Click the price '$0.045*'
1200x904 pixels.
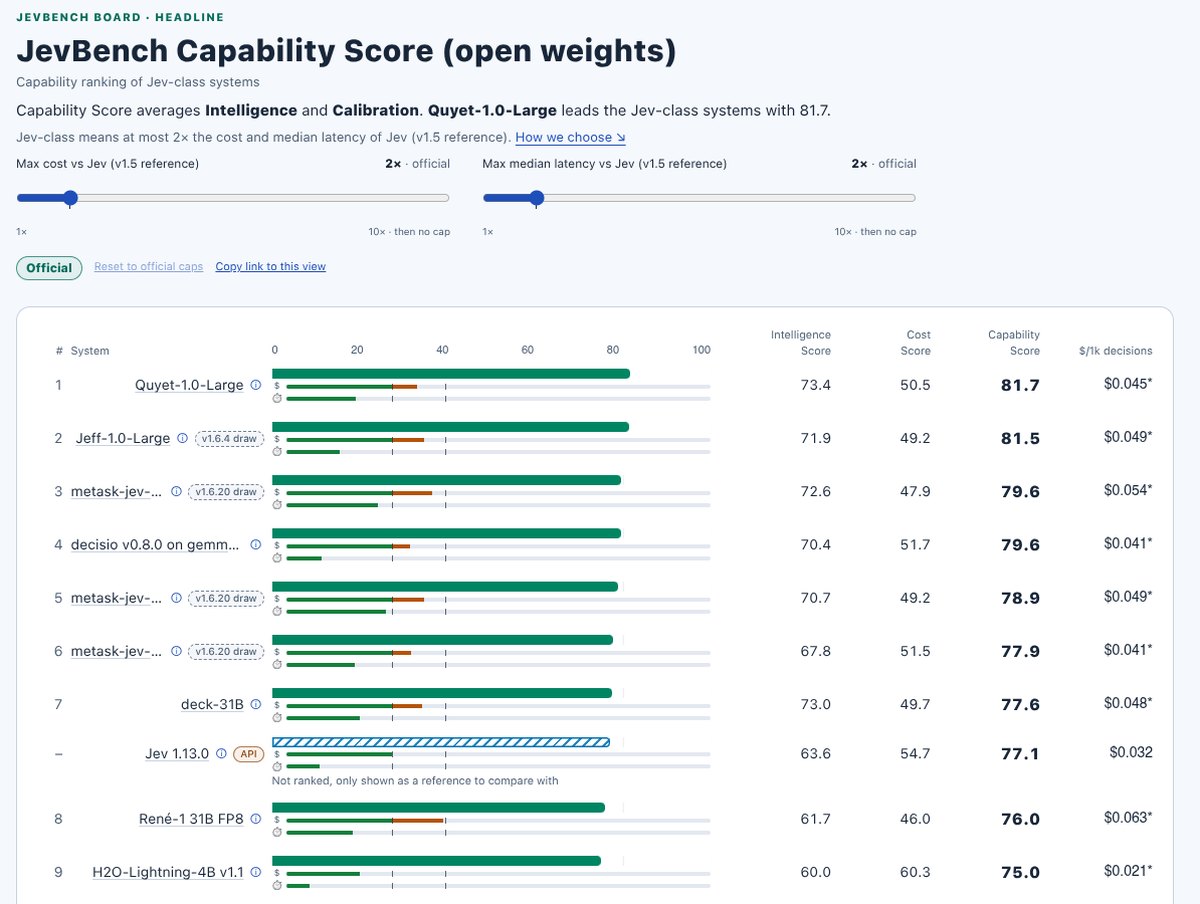[x=1128, y=385]
